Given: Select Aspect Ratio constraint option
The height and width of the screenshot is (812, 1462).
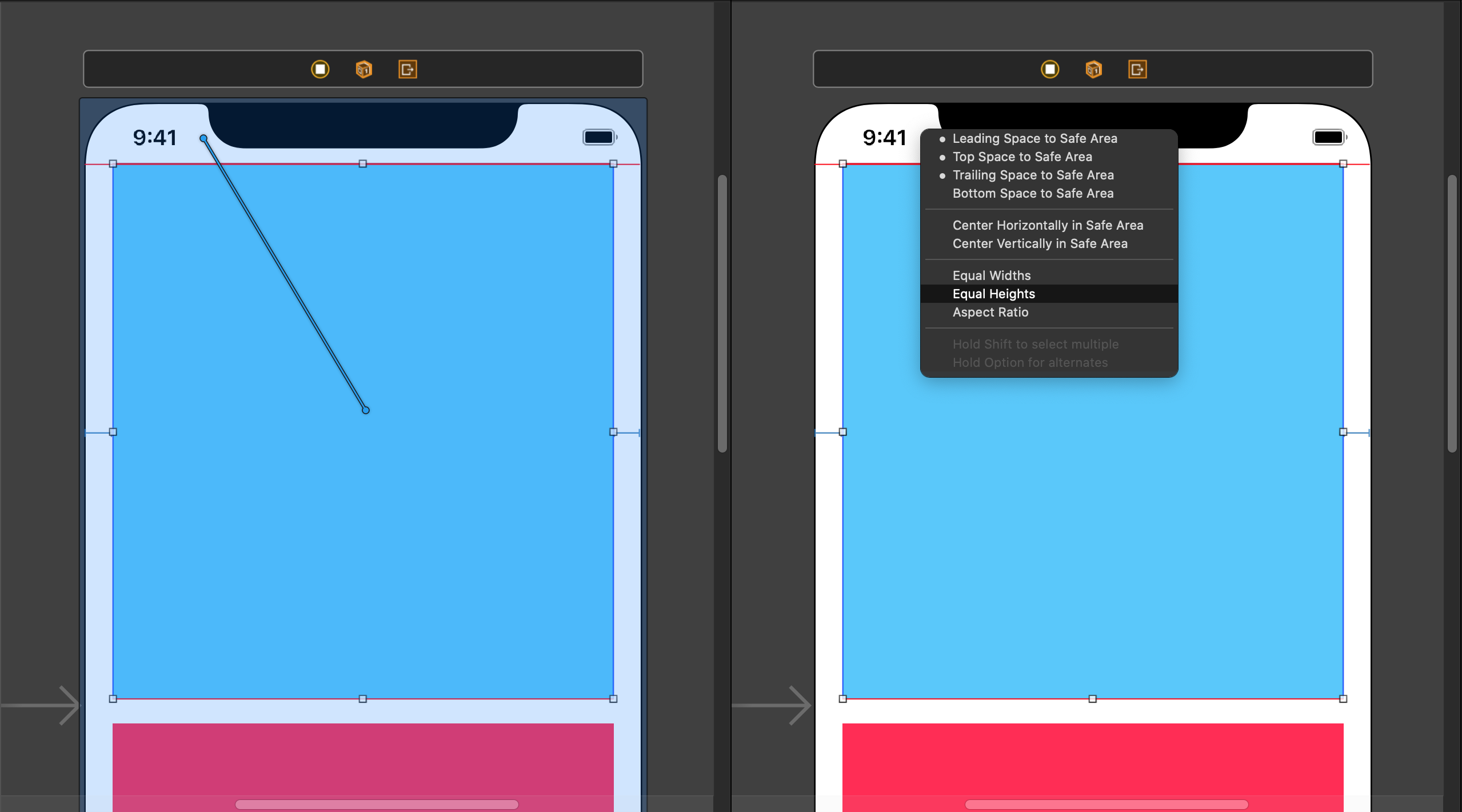Looking at the screenshot, I should pos(989,311).
